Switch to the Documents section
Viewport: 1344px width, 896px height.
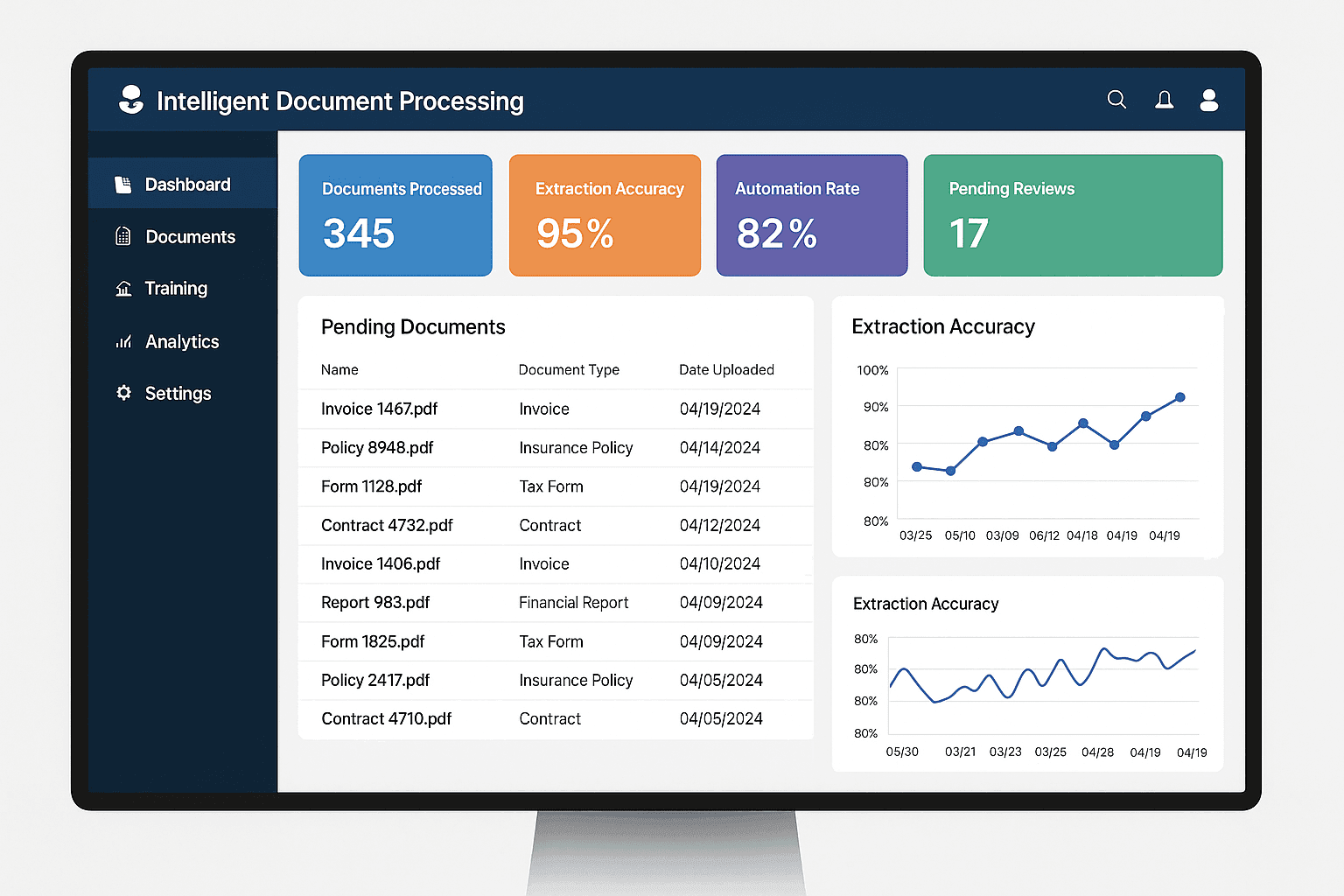coord(189,236)
